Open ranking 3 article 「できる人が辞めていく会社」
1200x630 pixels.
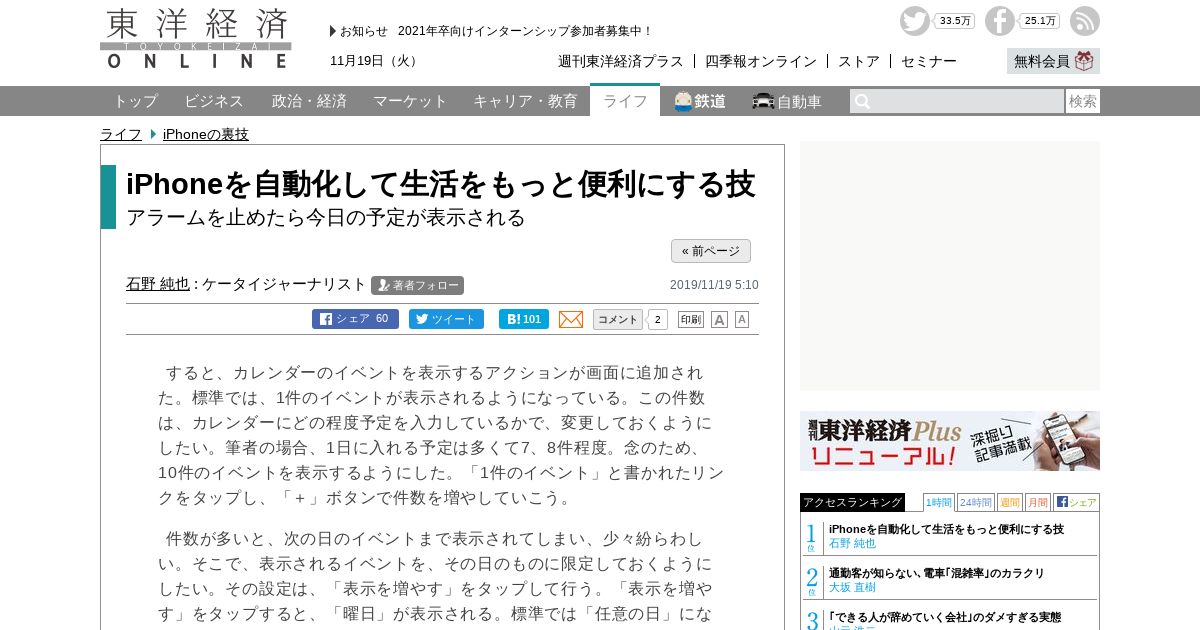945,617
